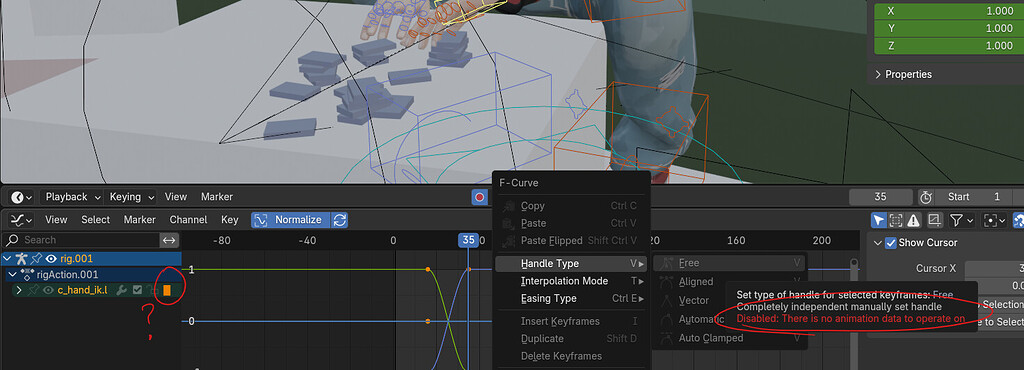This screenshot has width=1024, height=370.
Task: Open the Timeline editor type menu
Action: click(x=22, y=196)
